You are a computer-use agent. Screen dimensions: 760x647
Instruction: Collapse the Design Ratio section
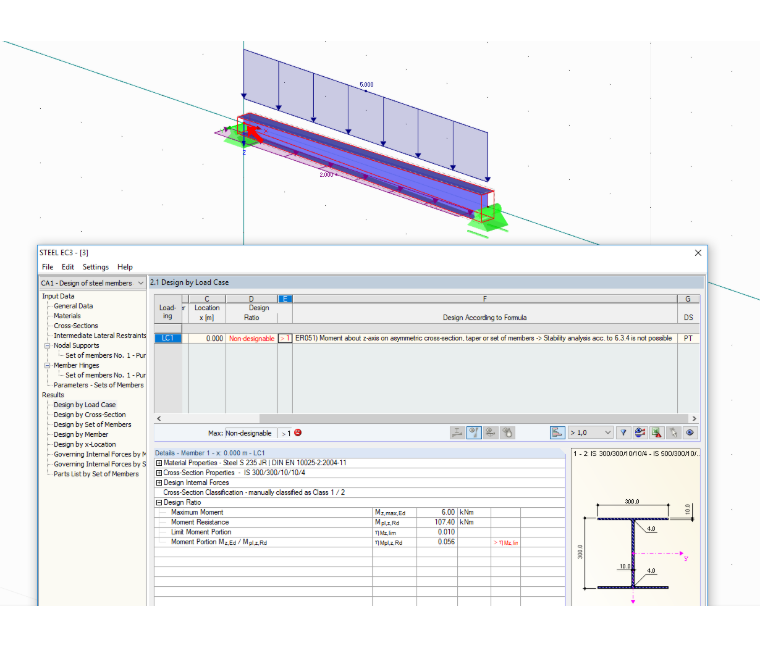click(158, 503)
